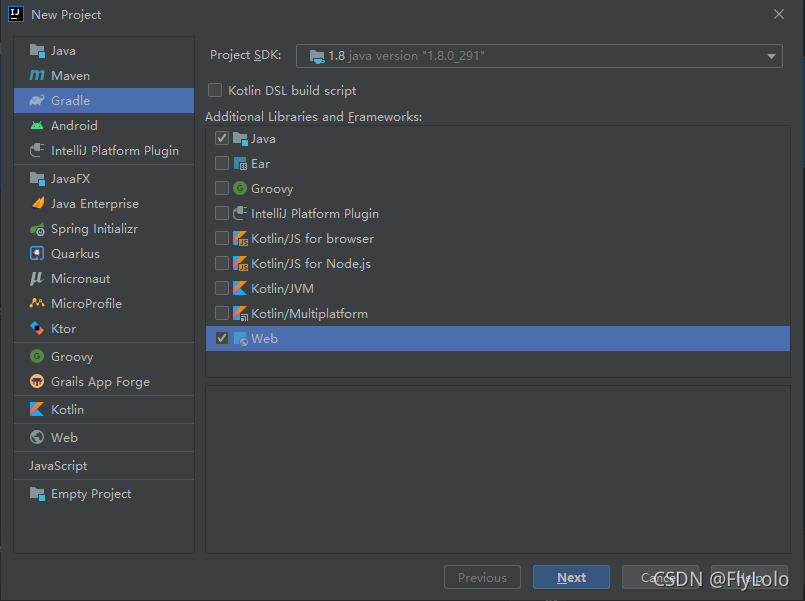The height and width of the screenshot is (601, 805).
Task: Uncheck the Web framework checkbox
Action: coord(222,338)
